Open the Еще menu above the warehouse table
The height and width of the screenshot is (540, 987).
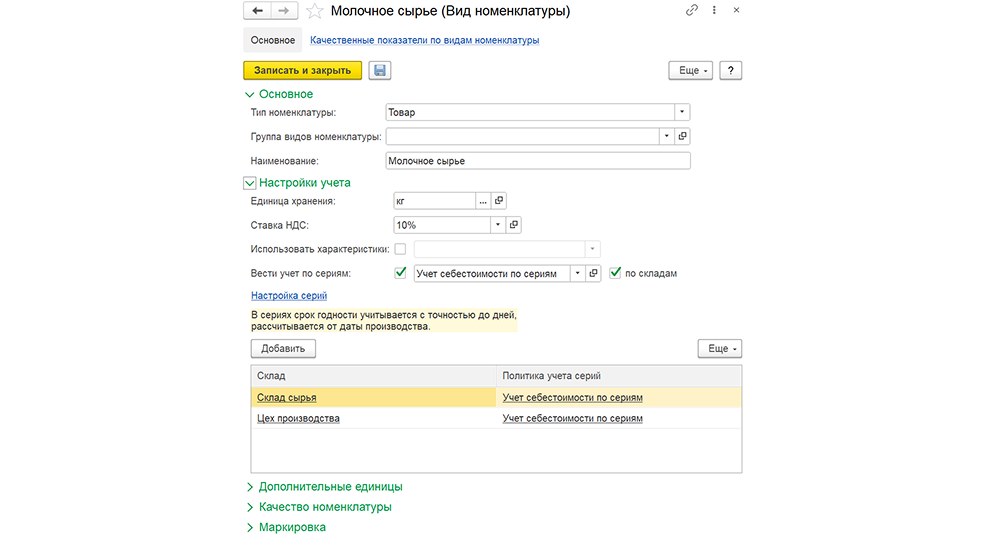[719, 349]
